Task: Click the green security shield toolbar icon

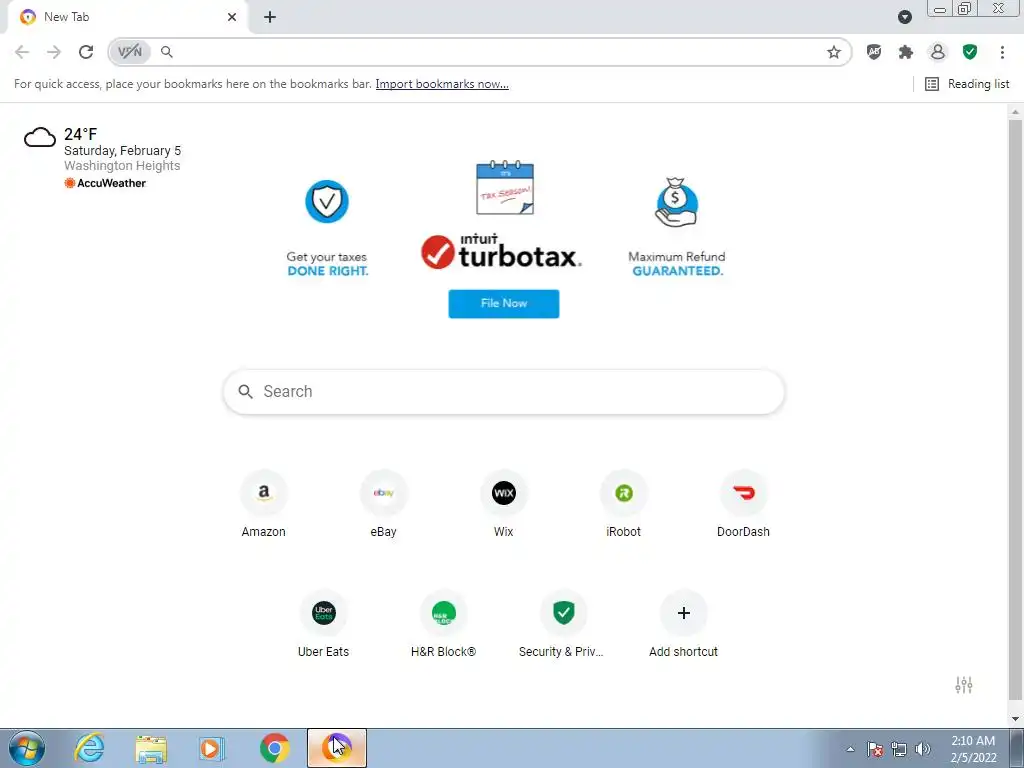Action: (x=970, y=52)
